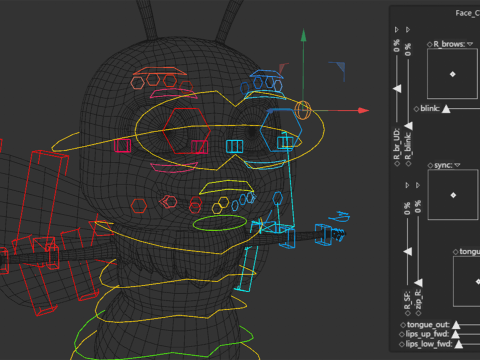480x360 pixels.
Task: Click the 0 % value above R_br_UD
Action: 396,46
